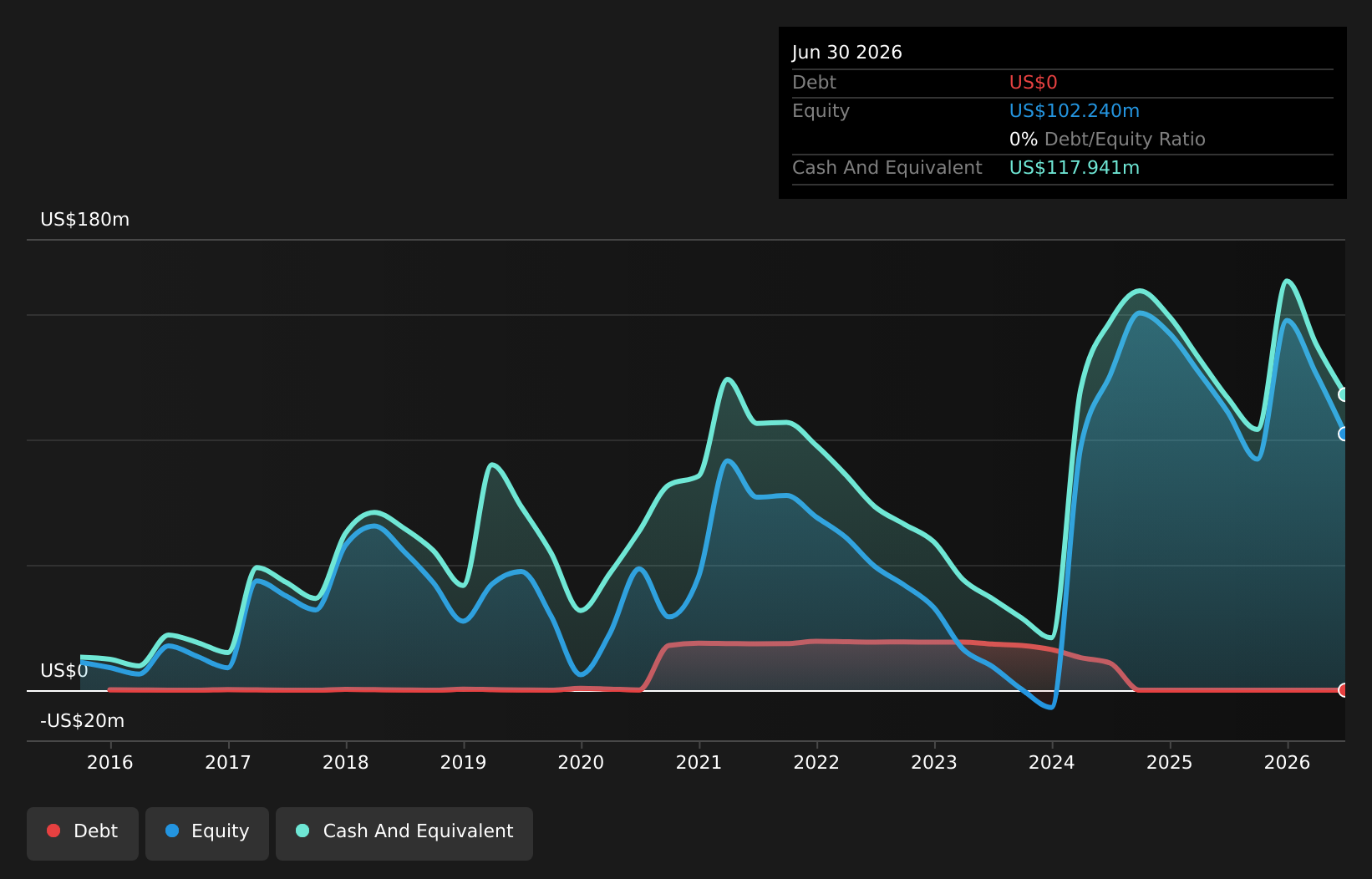Toggle the Equity series legend button
1372x879 pixels.
(207, 833)
